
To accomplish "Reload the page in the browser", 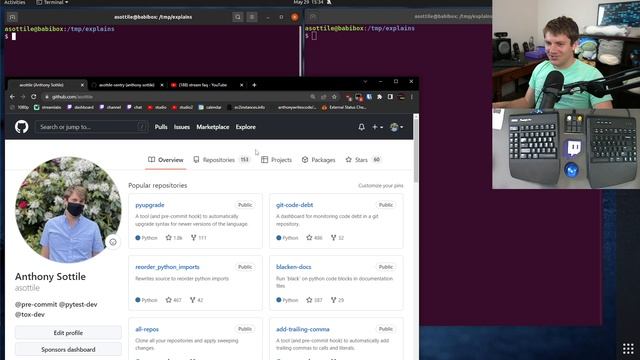I will point(33,97).
